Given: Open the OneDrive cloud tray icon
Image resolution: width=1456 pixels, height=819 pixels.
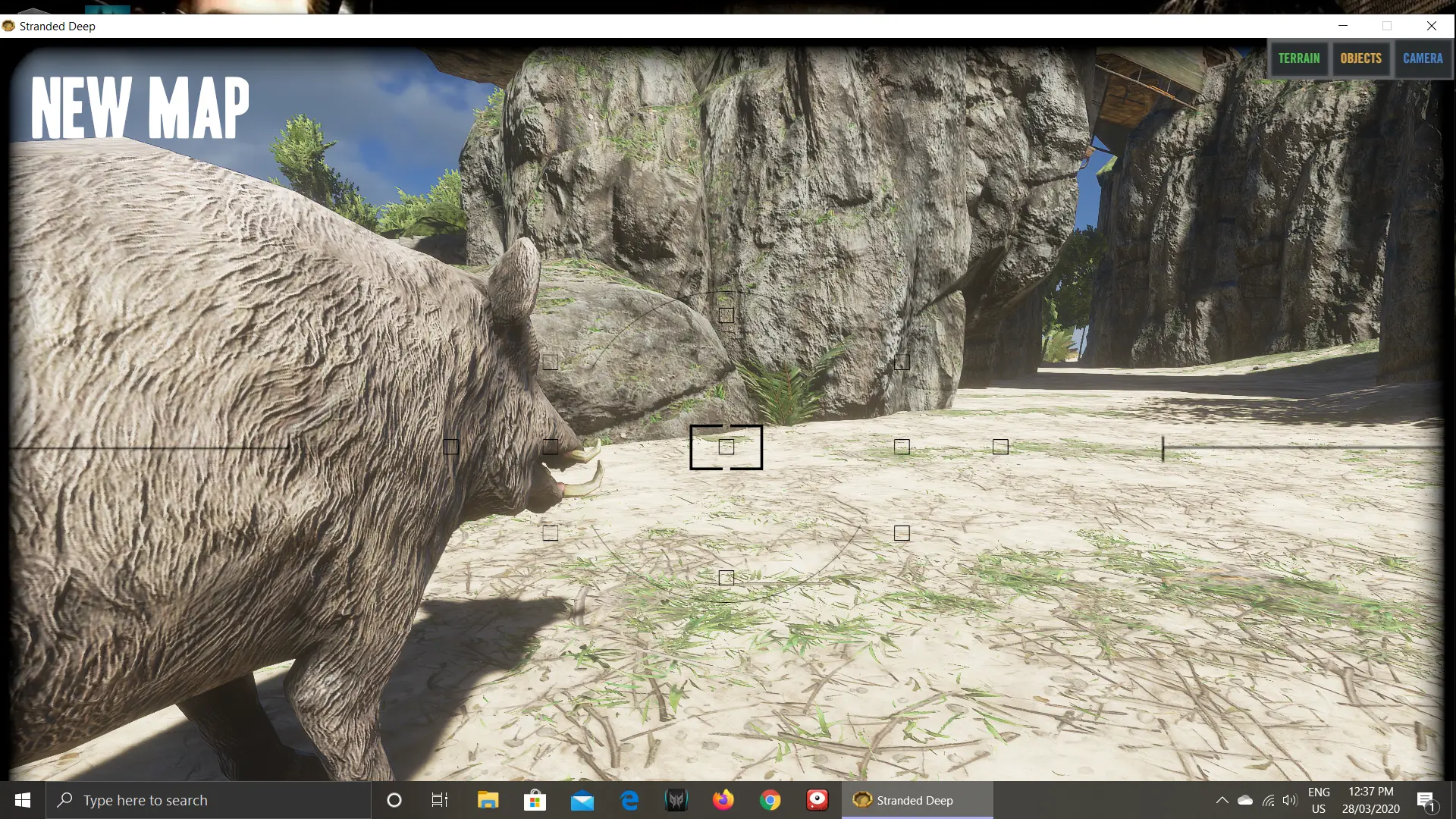Looking at the screenshot, I should (x=1245, y=800).
